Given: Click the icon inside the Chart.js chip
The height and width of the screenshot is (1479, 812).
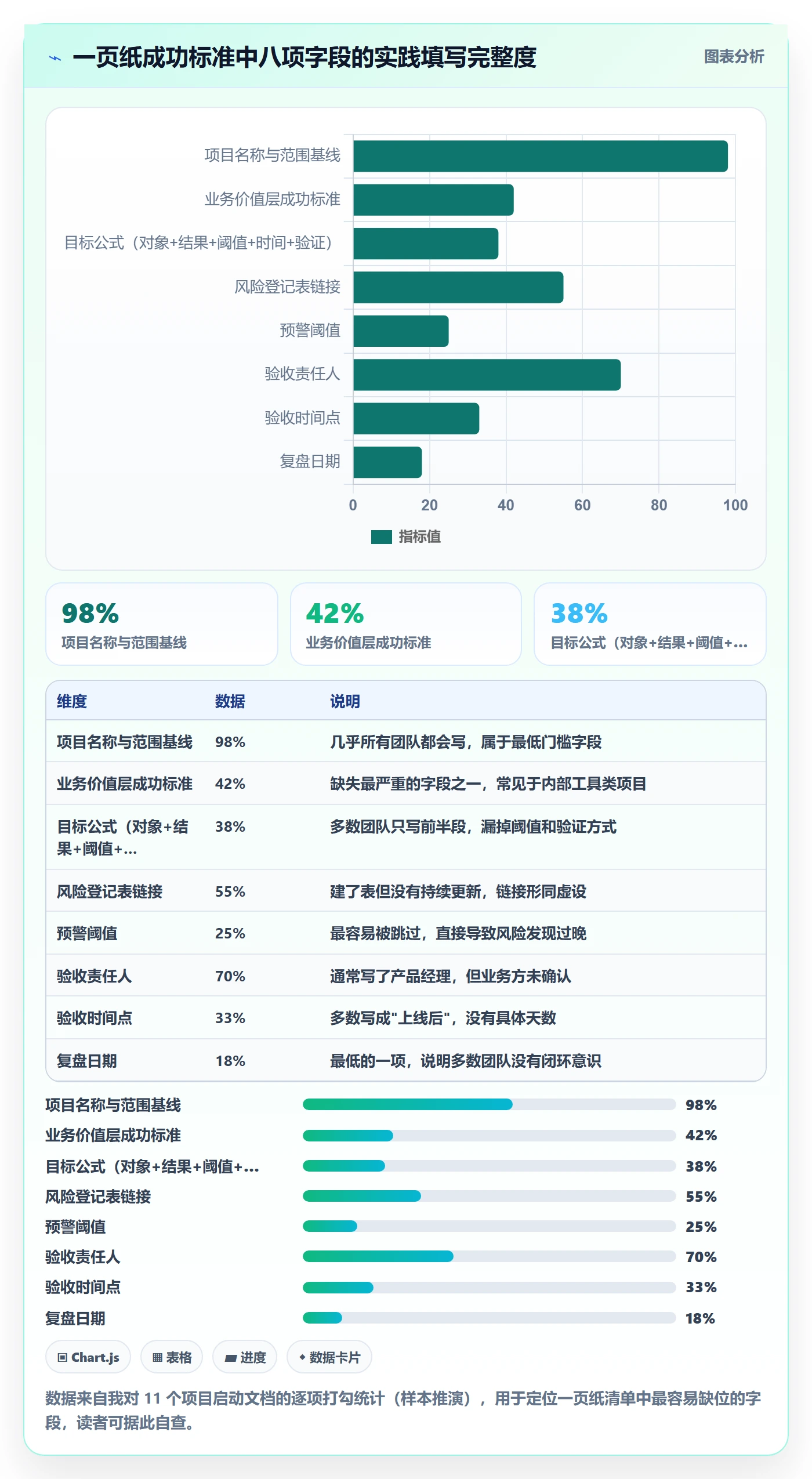Looking at the screenshot, I should tap(62, 1357).
